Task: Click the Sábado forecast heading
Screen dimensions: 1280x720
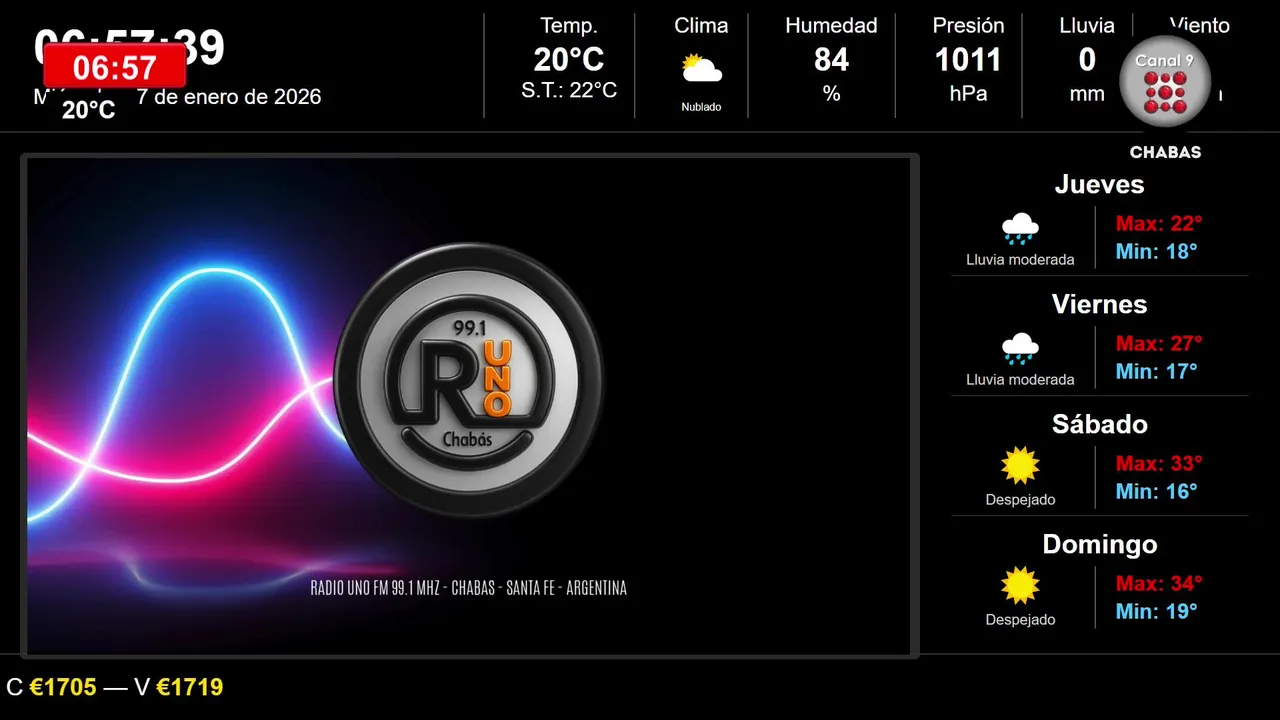Action: [1099, 424]
